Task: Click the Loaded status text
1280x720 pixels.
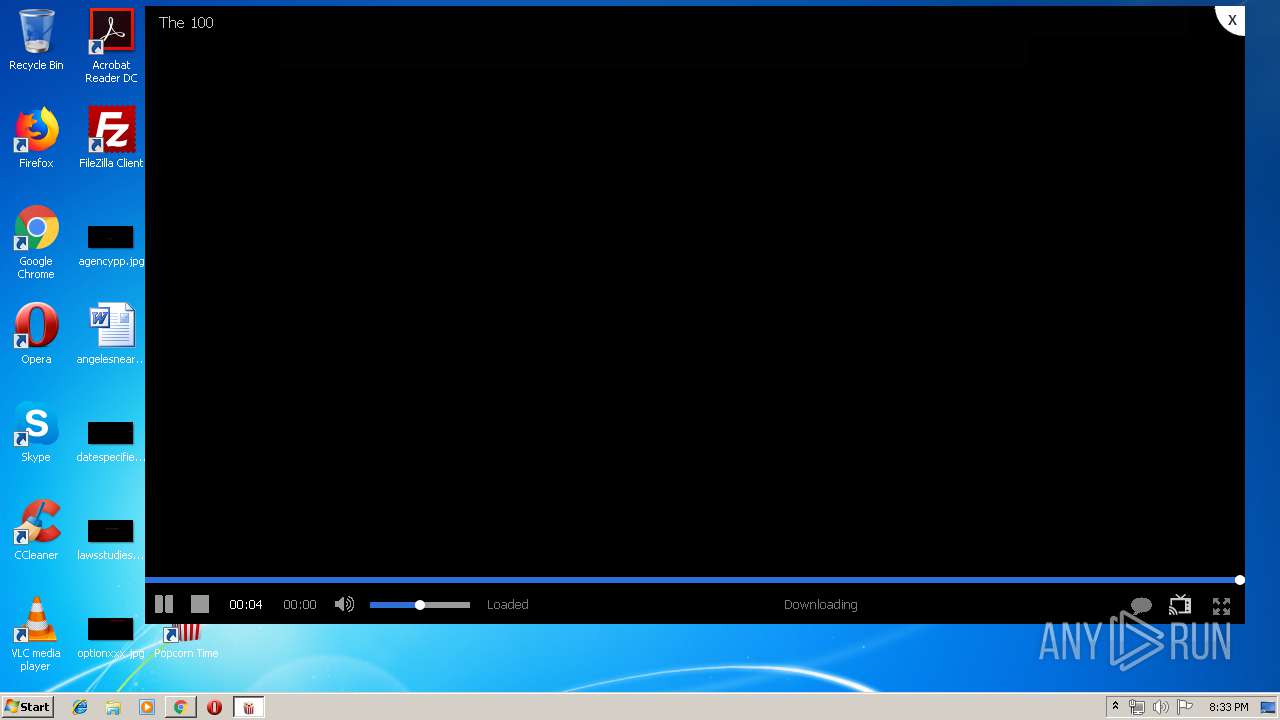Action: [508, 604]
